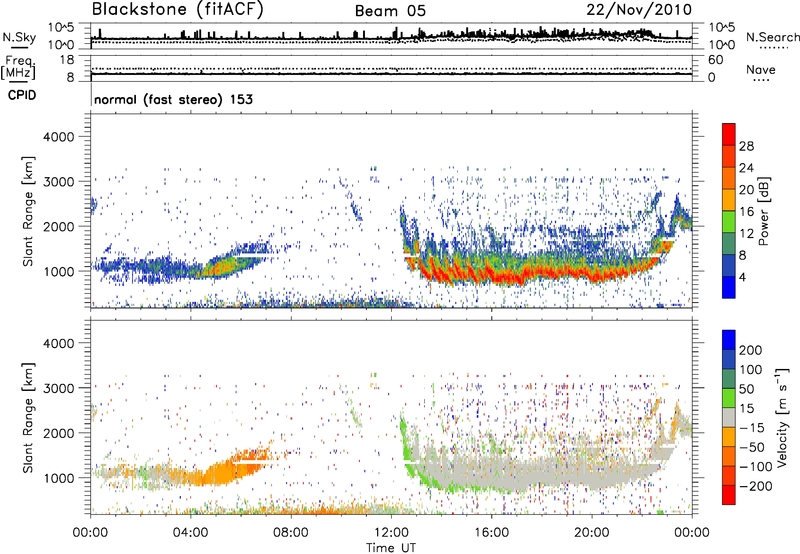Image resolution: width=800 pixels, height=554 pixels.
Task: Click the '28' tick on the Power scale
Action: [746, 146]
